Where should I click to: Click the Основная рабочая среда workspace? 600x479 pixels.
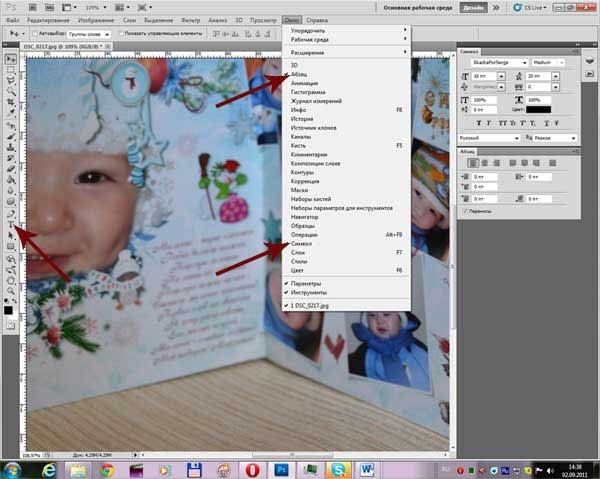[x=418, y=8]
